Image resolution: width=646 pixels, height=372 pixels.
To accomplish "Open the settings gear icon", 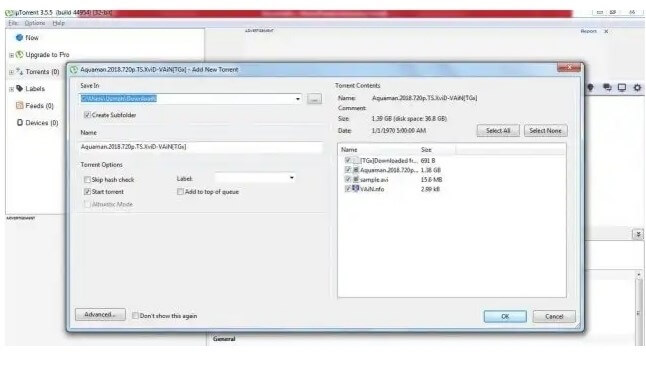I will [x=637, y=87].
